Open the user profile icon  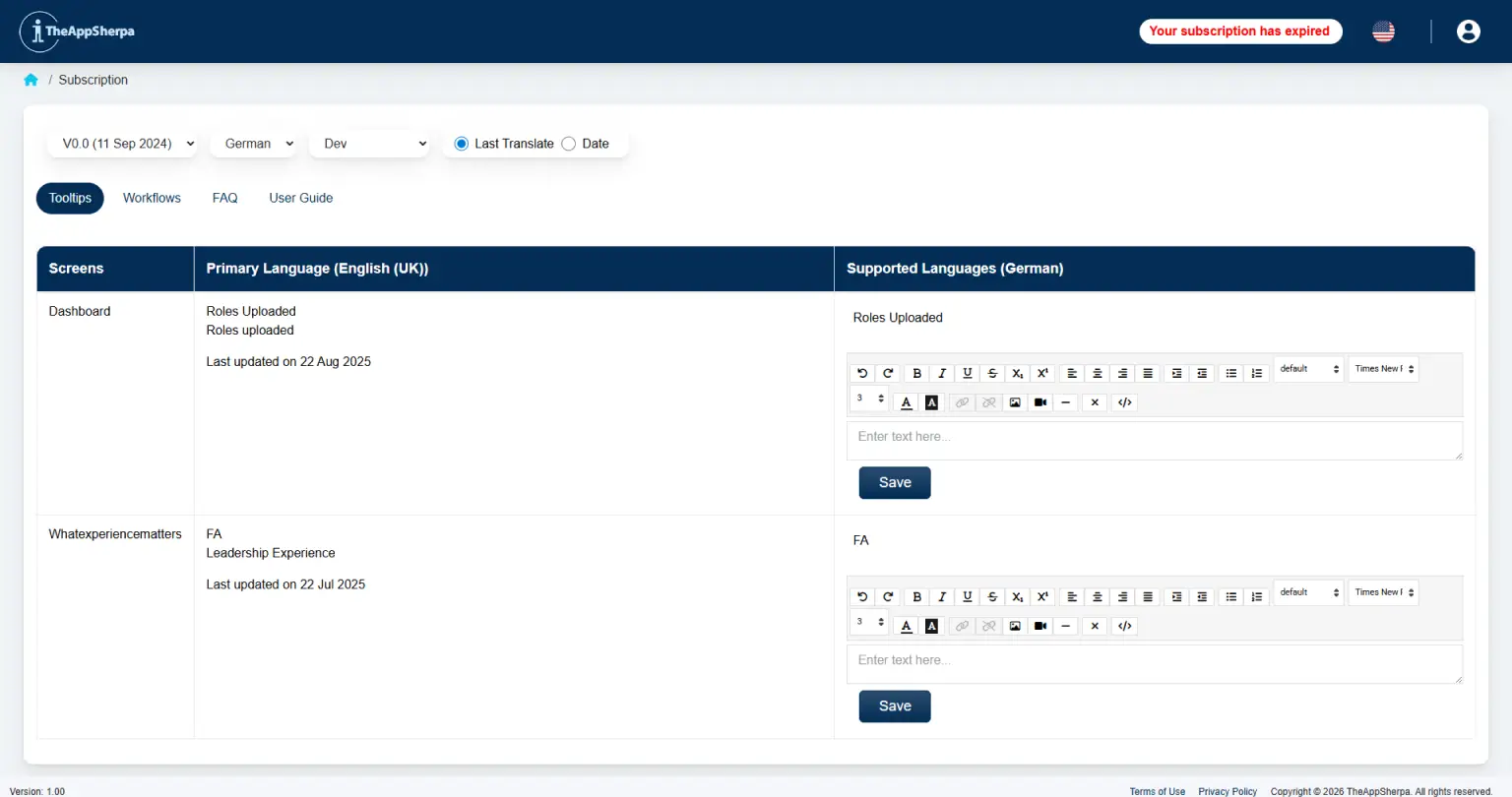[x=1468, y=31]
